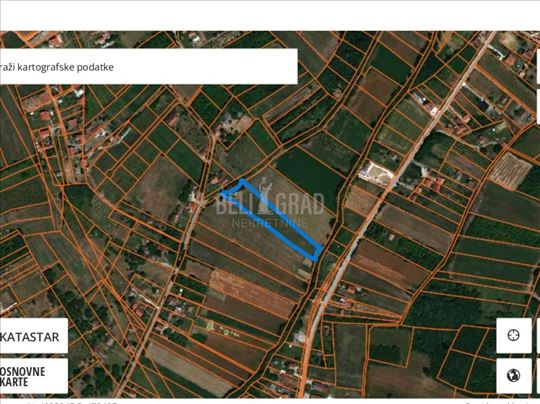Click the coordinates readout in bottom bar

pos(79,402)
